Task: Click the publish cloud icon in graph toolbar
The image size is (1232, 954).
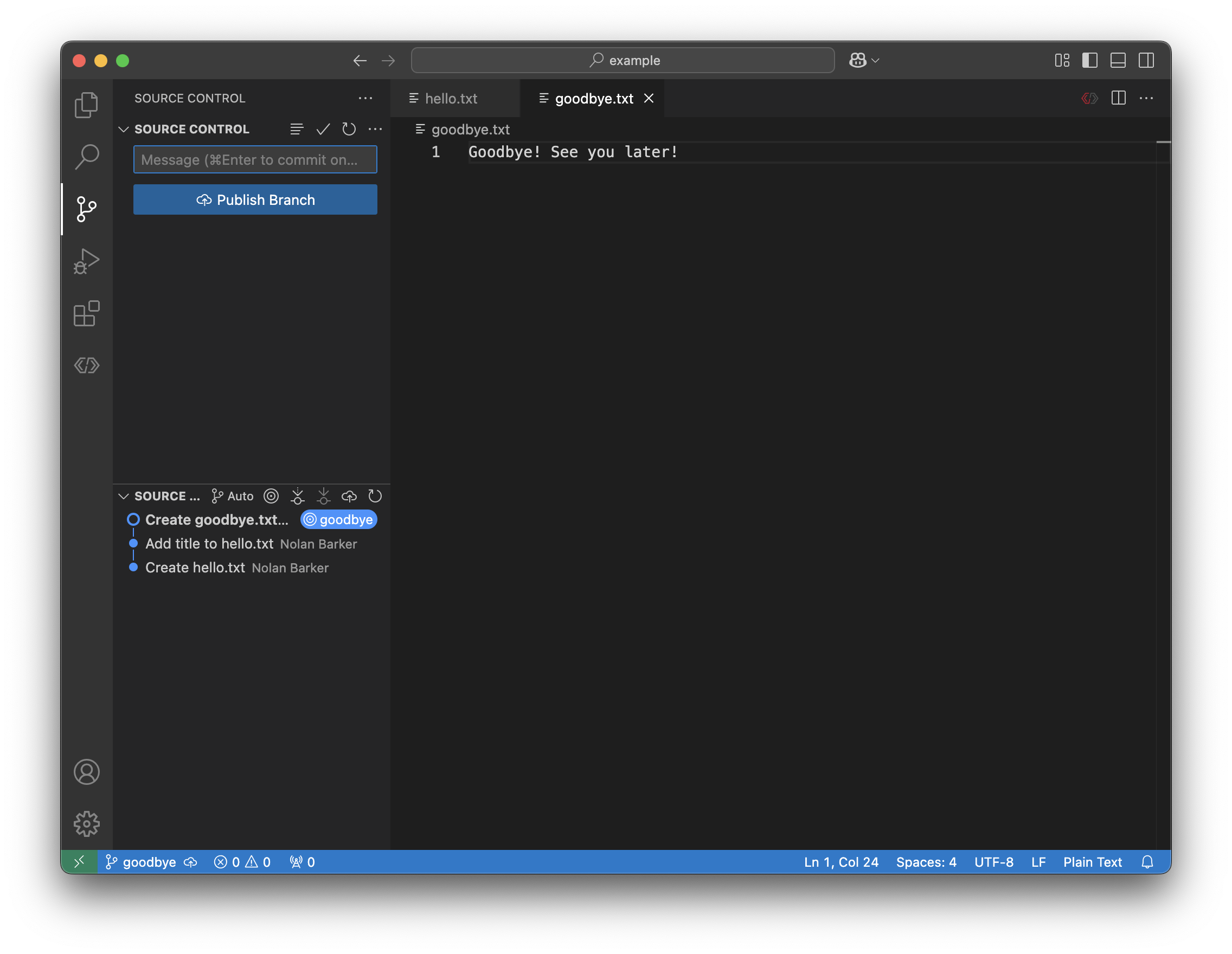Action: pos(349,496)
